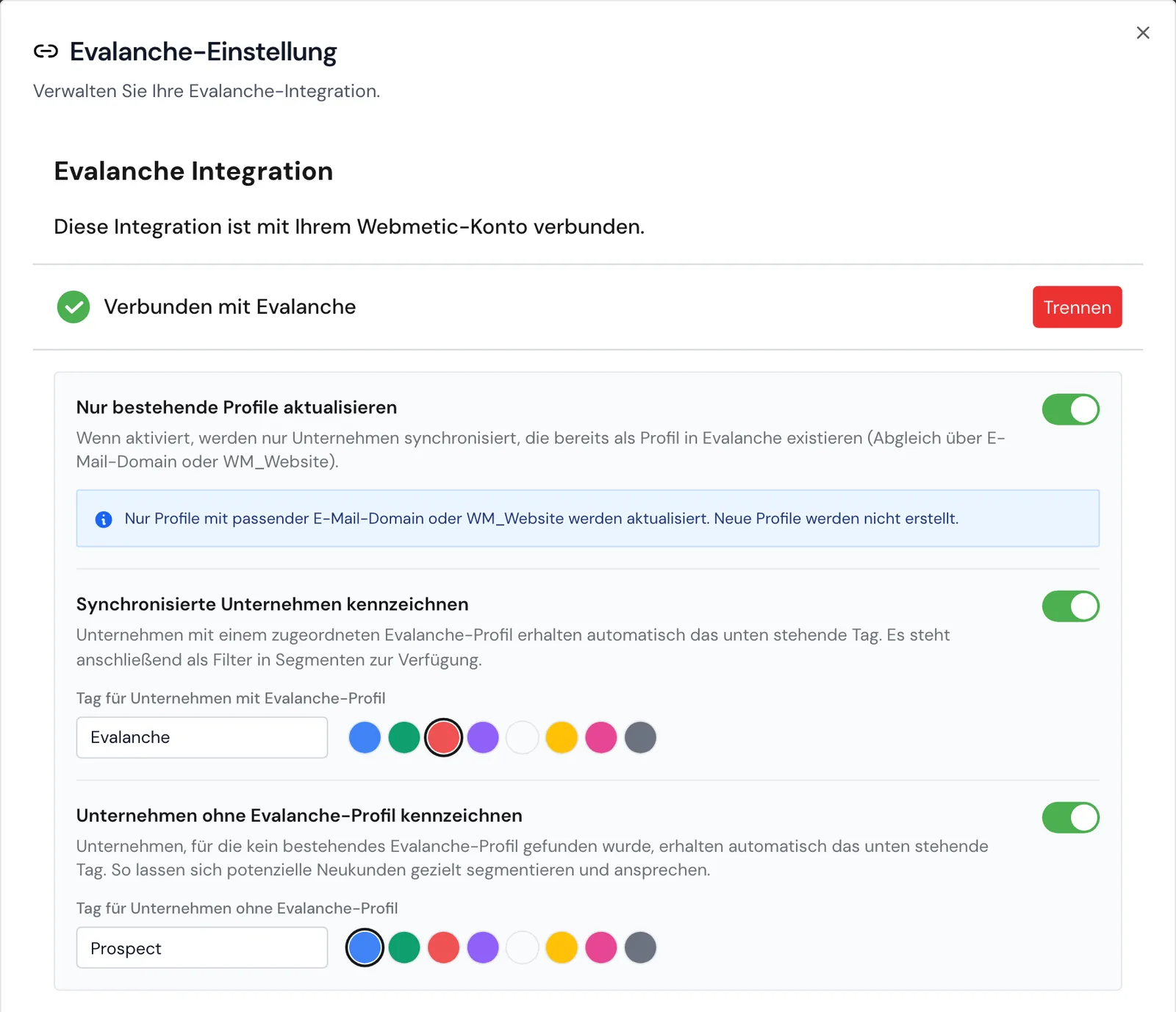Pick green color for the Evalanche tag
Screen dimensions: 1176x1012
[x=404, y=737]
